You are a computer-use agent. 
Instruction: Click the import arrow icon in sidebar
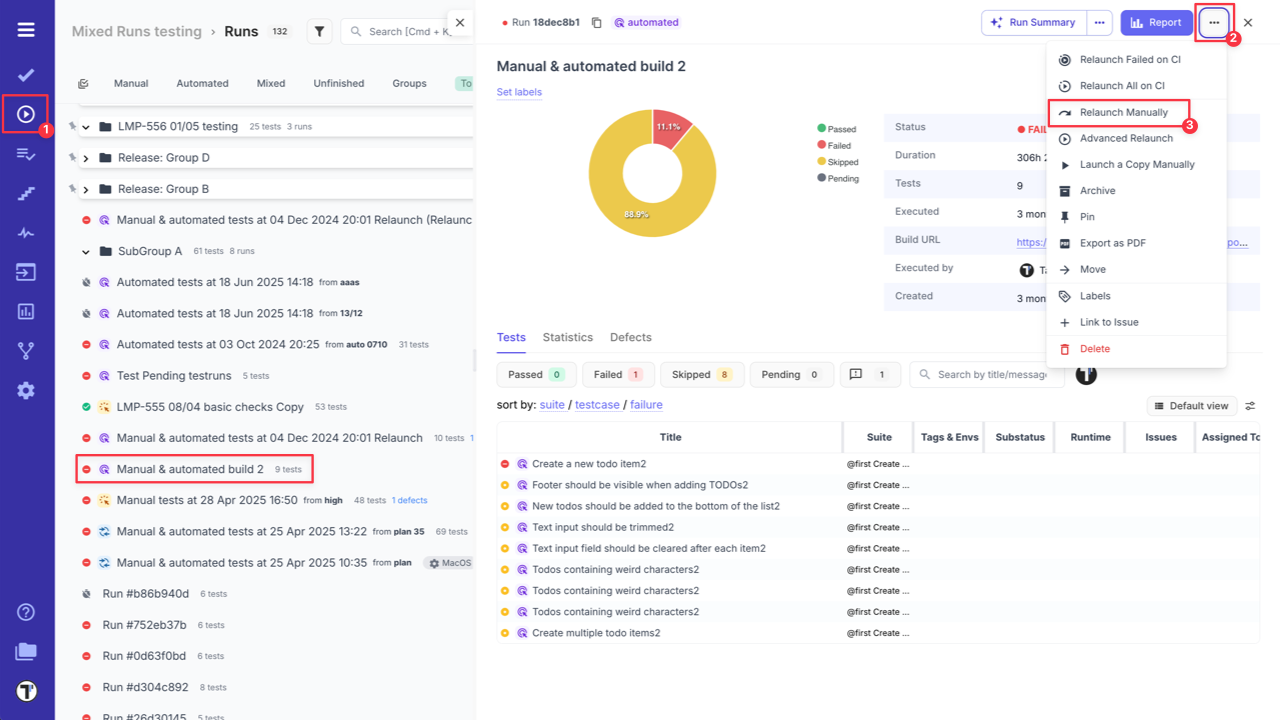tap(25, 271)
